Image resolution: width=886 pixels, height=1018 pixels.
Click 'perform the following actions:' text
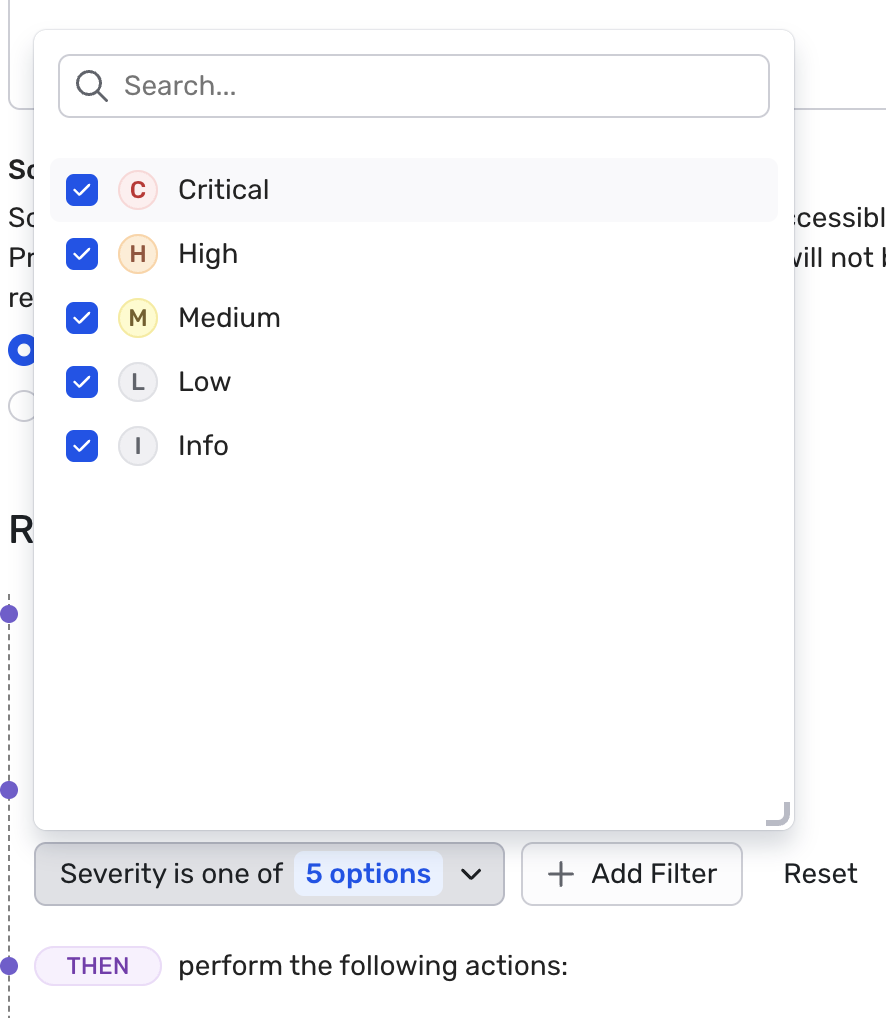click(373, 966)
